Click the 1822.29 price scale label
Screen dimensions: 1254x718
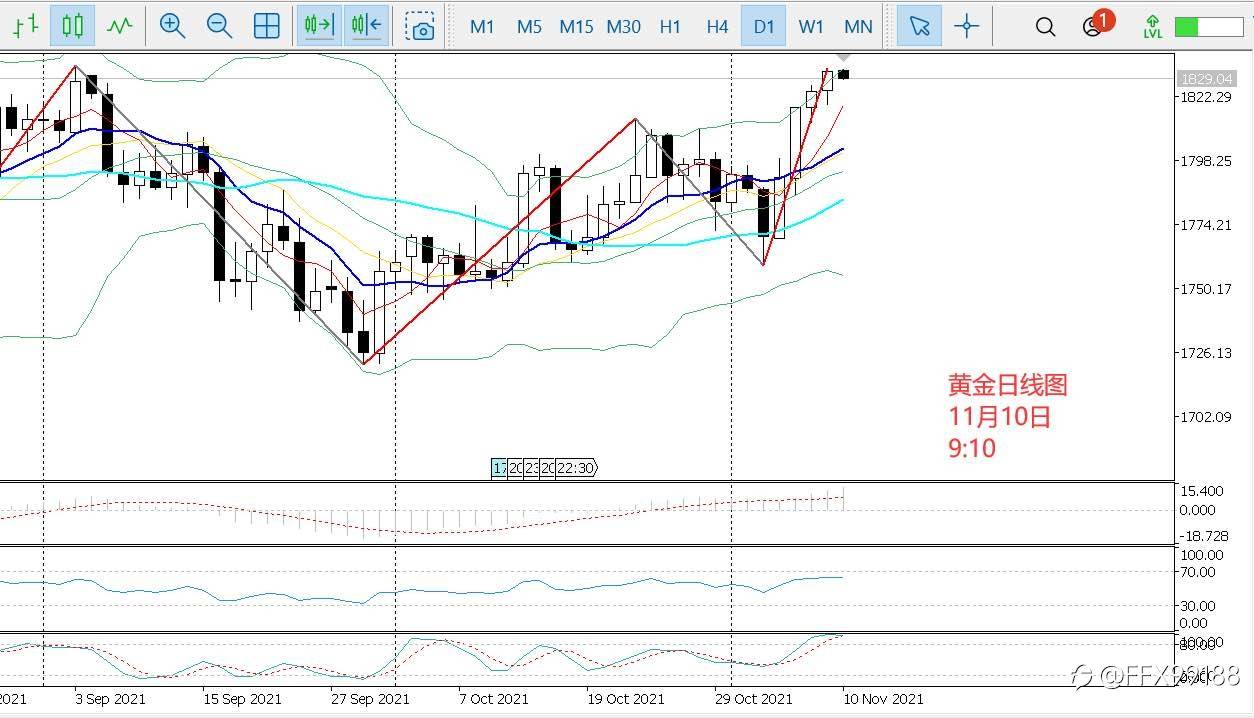click(x=1205, y=97)
